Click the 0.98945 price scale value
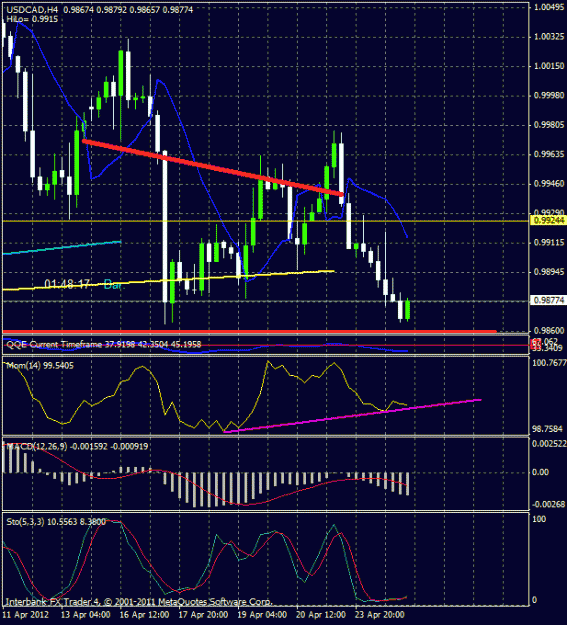567x625 pixels. pyautogui.click(x=549, y=272)
